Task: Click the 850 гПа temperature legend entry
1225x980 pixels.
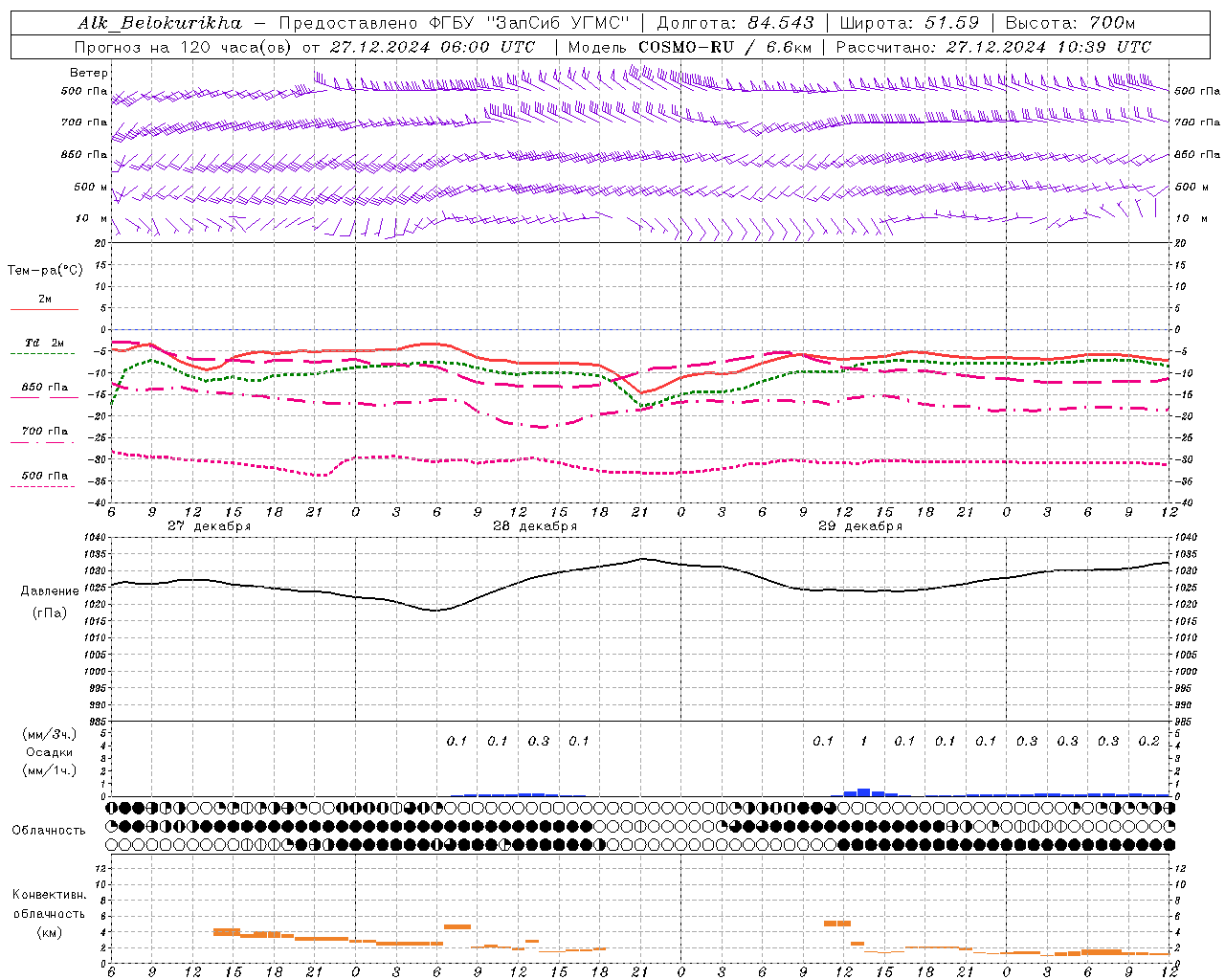Action: [x=45, y=388]
